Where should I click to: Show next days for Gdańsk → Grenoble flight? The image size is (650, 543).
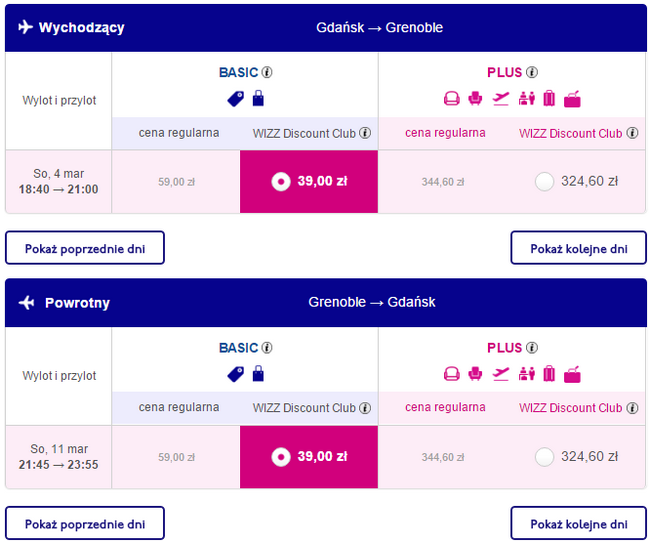click(x=578, y=248)
